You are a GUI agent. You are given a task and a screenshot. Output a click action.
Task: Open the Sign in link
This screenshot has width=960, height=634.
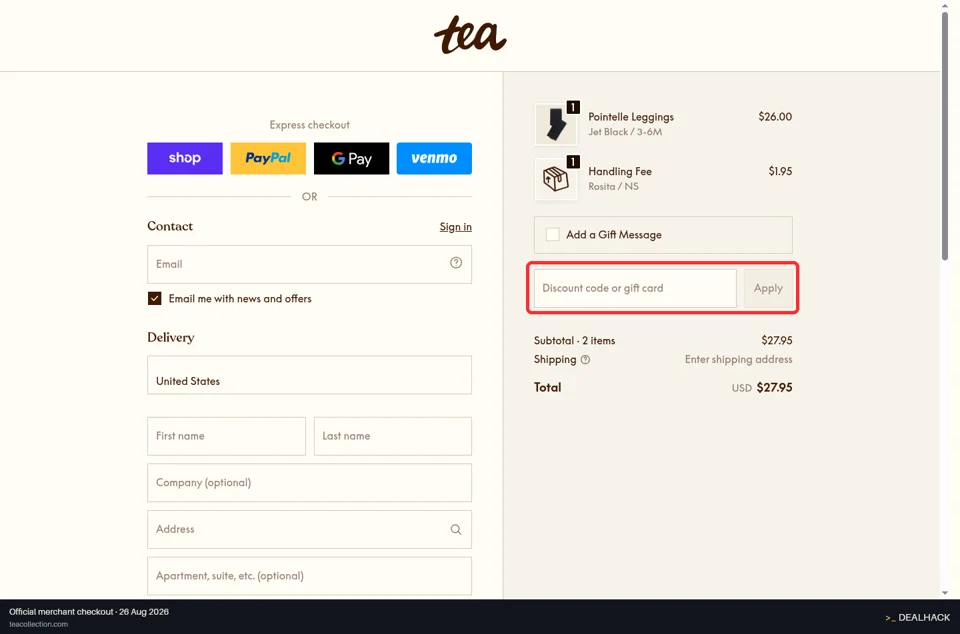point(456,227)
